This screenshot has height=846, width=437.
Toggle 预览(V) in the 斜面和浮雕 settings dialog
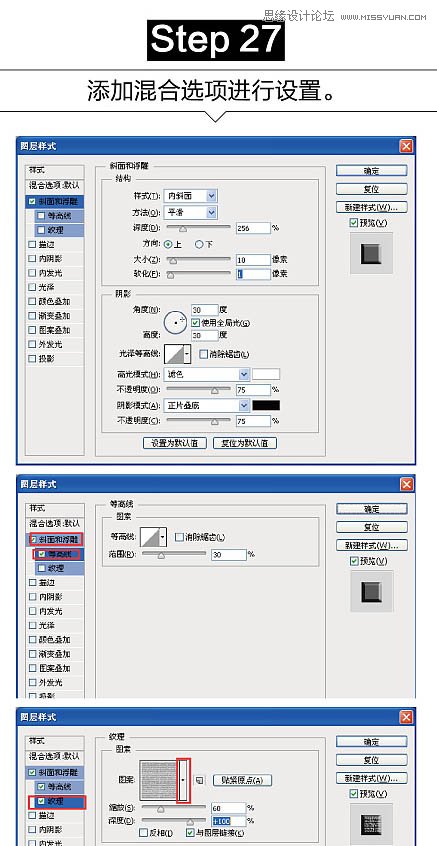(x=354, y=222)
